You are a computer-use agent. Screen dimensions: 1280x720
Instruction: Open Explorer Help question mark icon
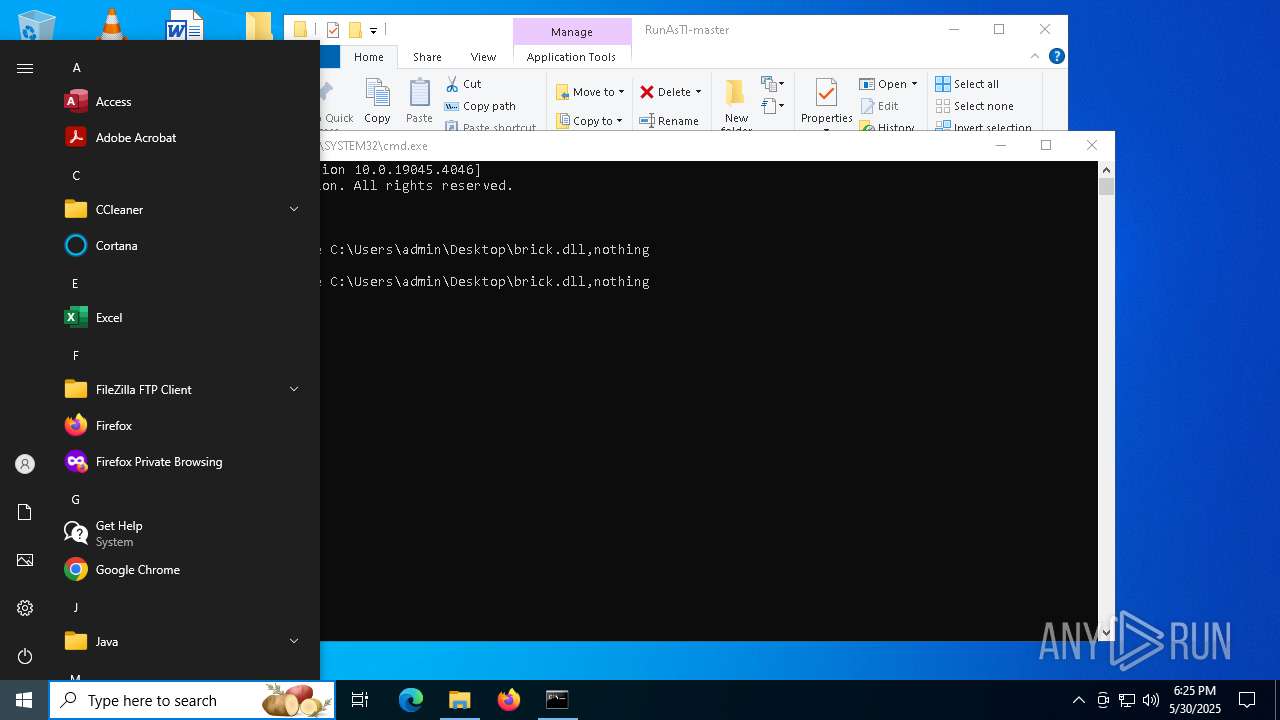pos(1056,57)
